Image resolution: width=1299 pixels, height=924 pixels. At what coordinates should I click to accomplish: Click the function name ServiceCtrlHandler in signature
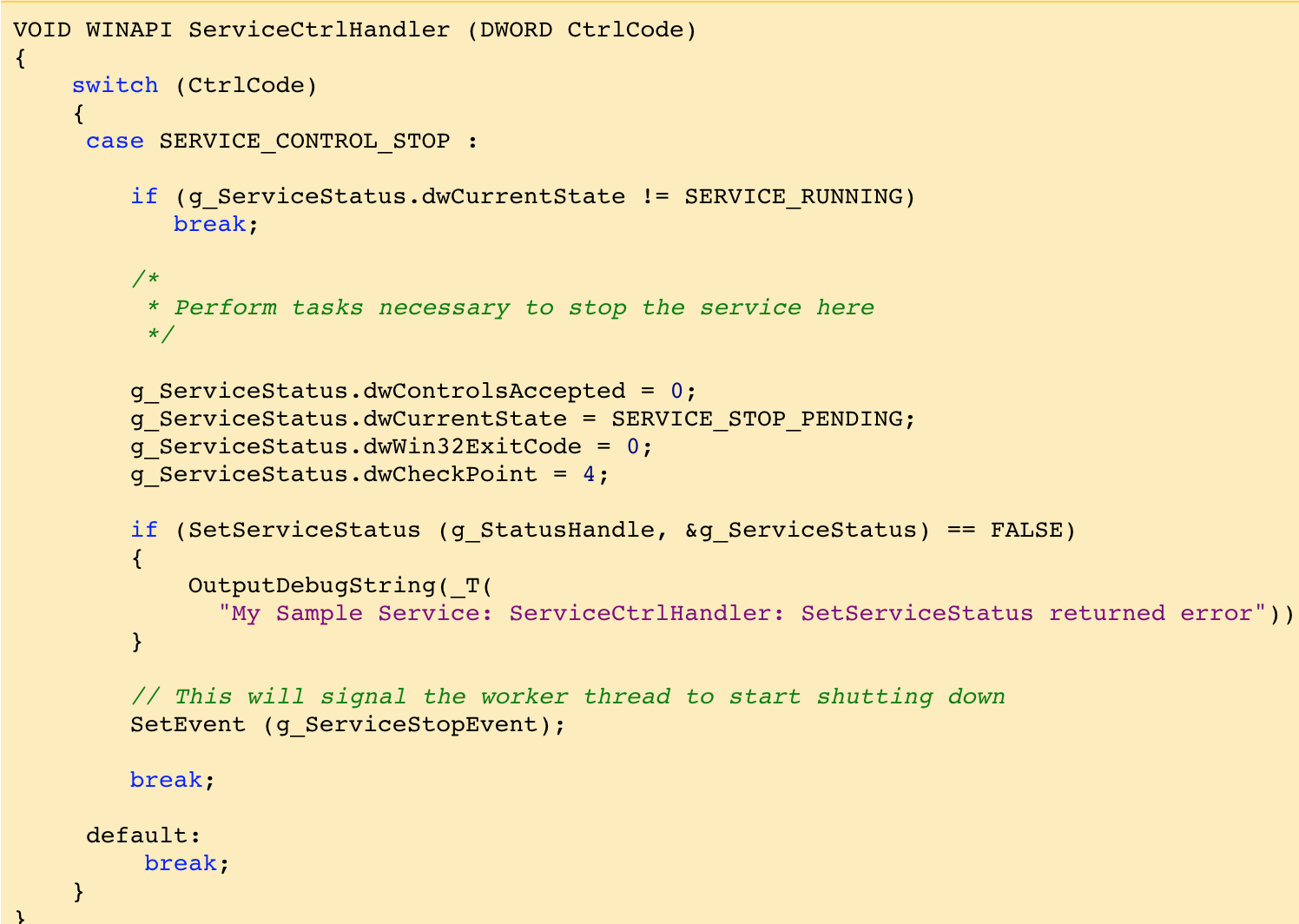320,30
